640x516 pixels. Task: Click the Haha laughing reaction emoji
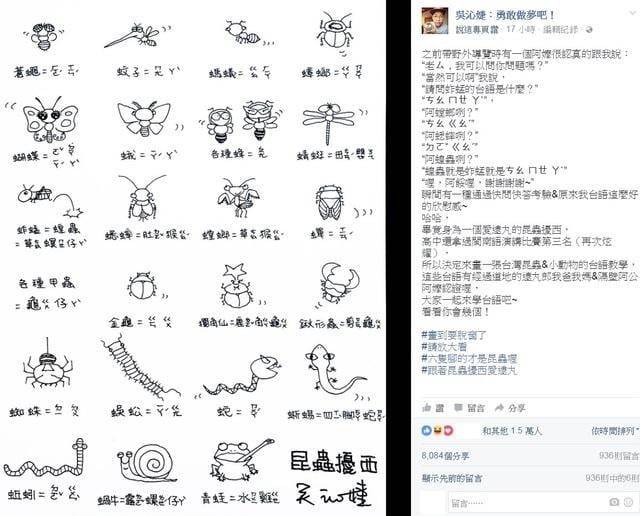click(438, 430)
